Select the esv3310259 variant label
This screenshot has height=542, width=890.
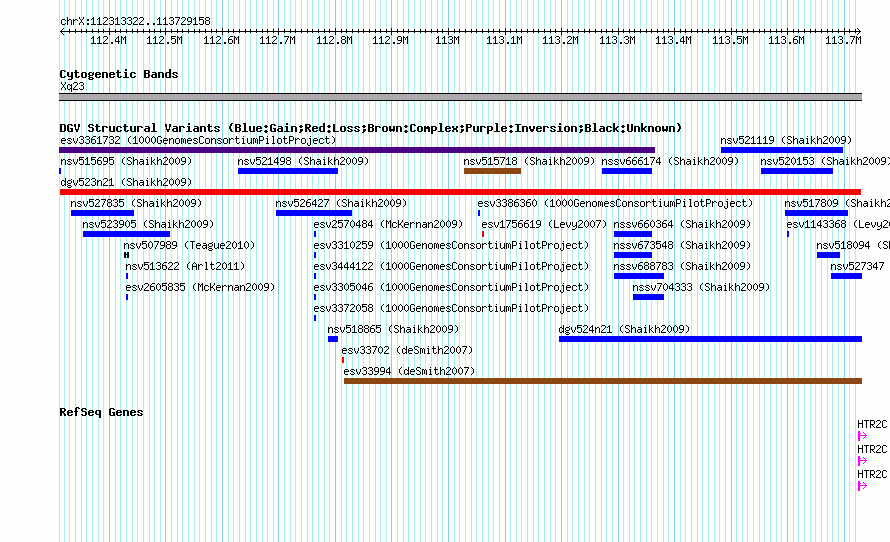pos(451,245)
